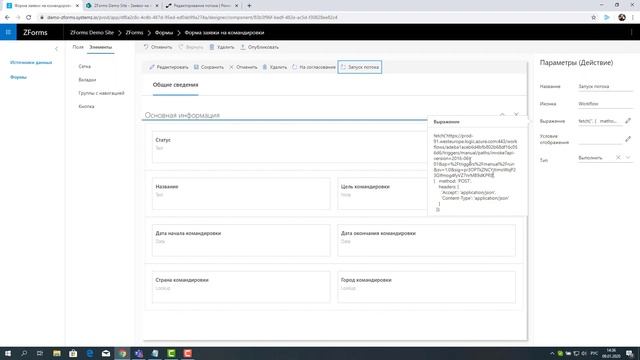The image size is (640, 360).
Task: Collapse the Основная информация section chevron
Action: coord(502,115)
